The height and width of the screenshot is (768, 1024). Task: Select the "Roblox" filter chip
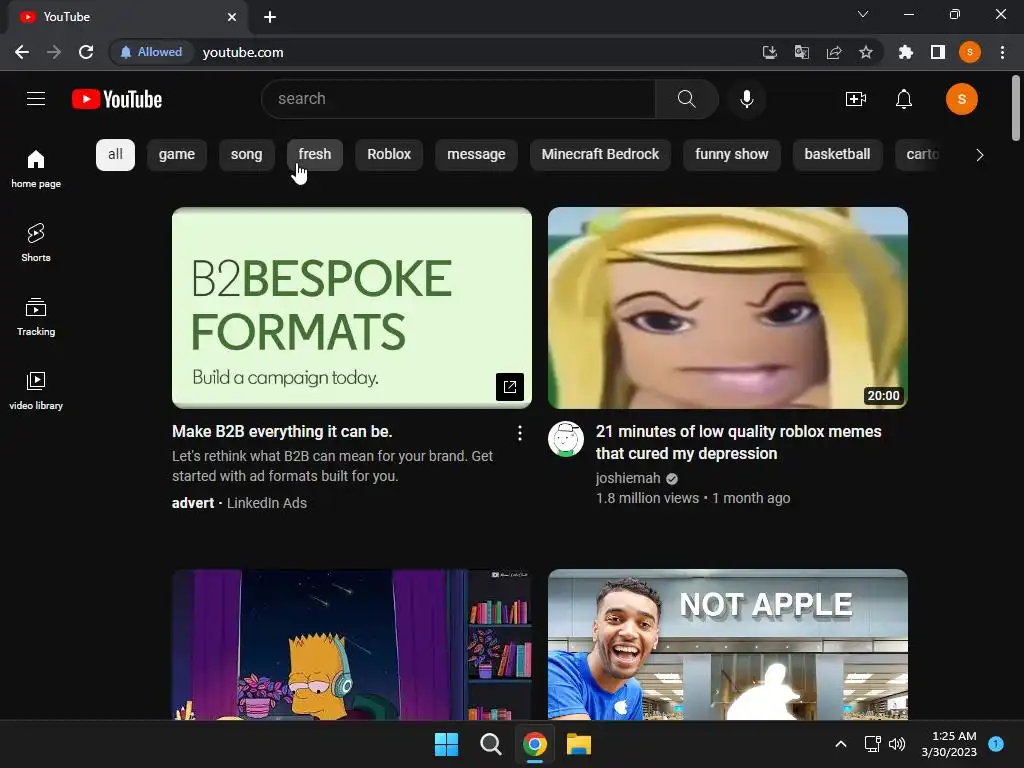click(389, 155)
